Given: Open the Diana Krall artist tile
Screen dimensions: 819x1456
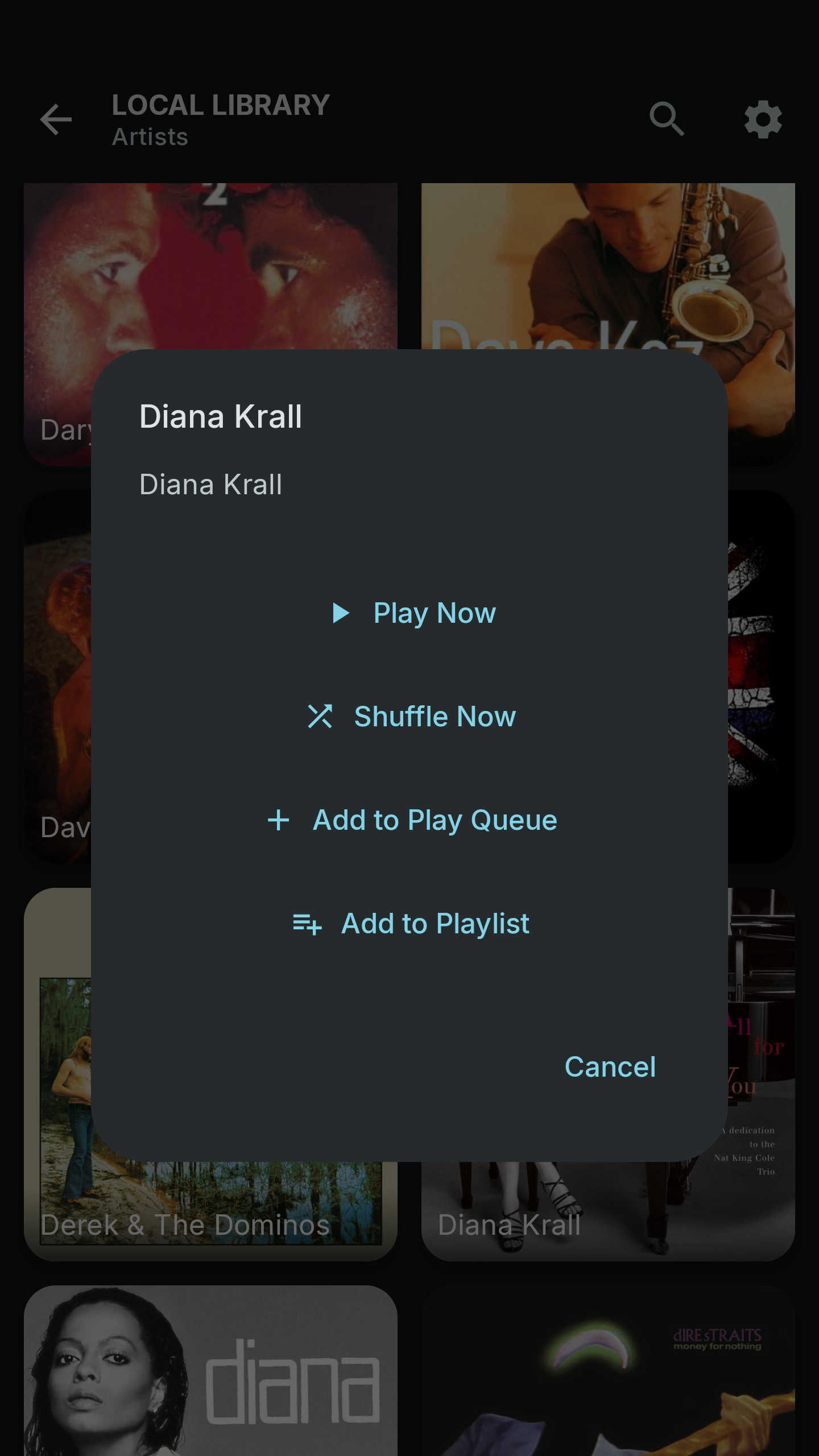Looking at the screenshot, I should click(607, 1211).
